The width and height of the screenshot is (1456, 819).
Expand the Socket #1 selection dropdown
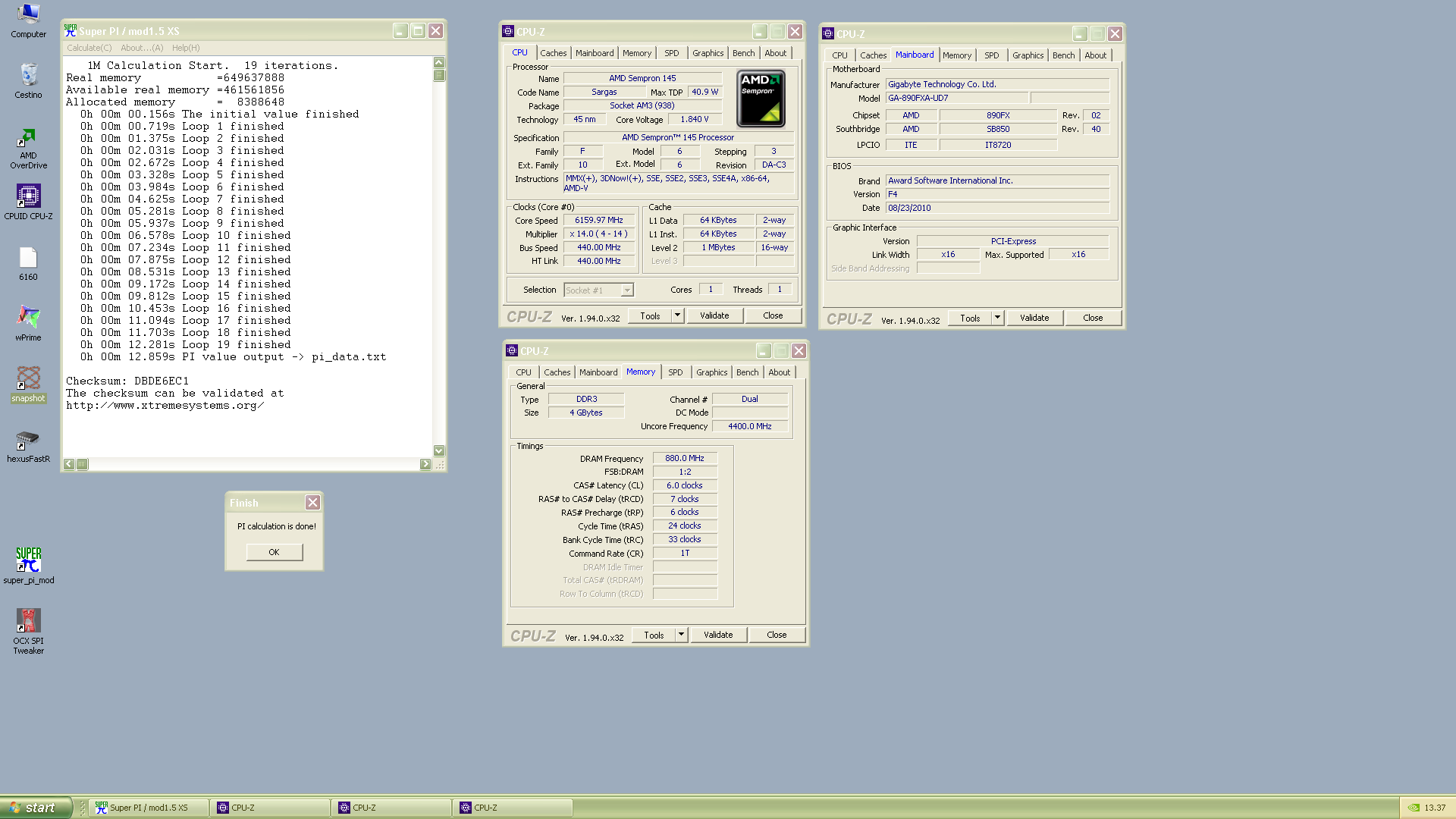pos(627,290)
